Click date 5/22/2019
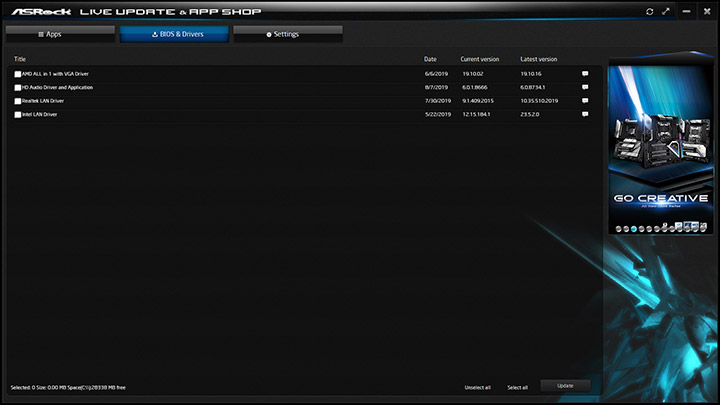The width and height of the screenshot is (720, 405). [438, 114]
